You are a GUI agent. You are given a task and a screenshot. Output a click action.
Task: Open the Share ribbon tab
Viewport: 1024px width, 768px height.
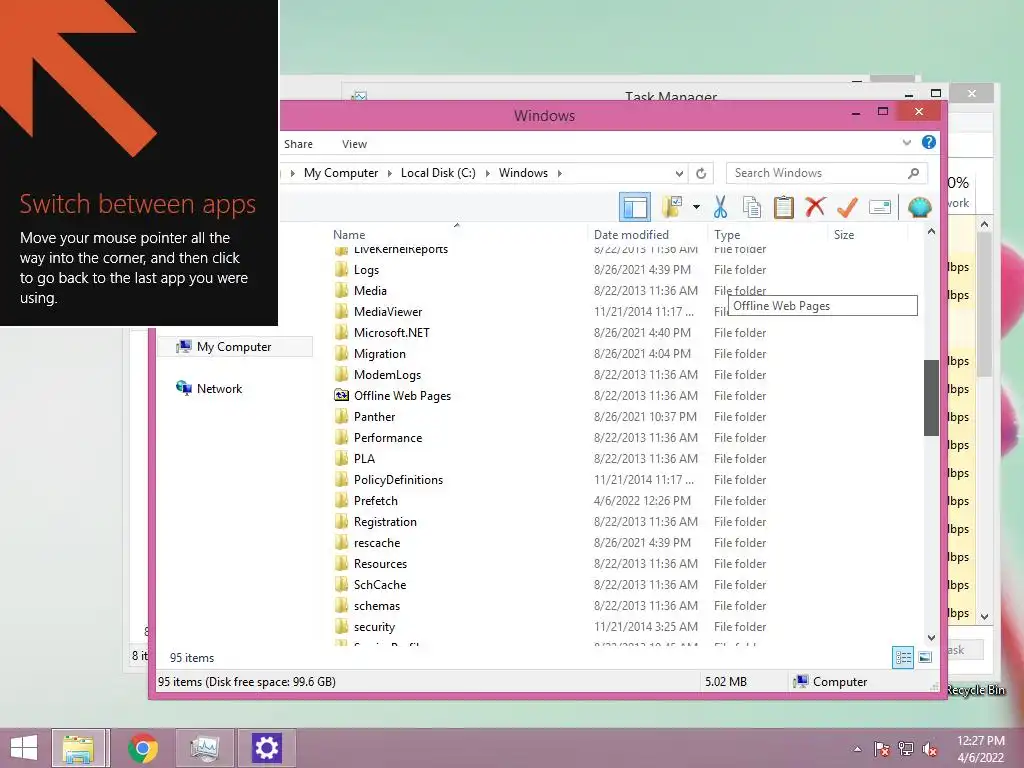[298, 144]
